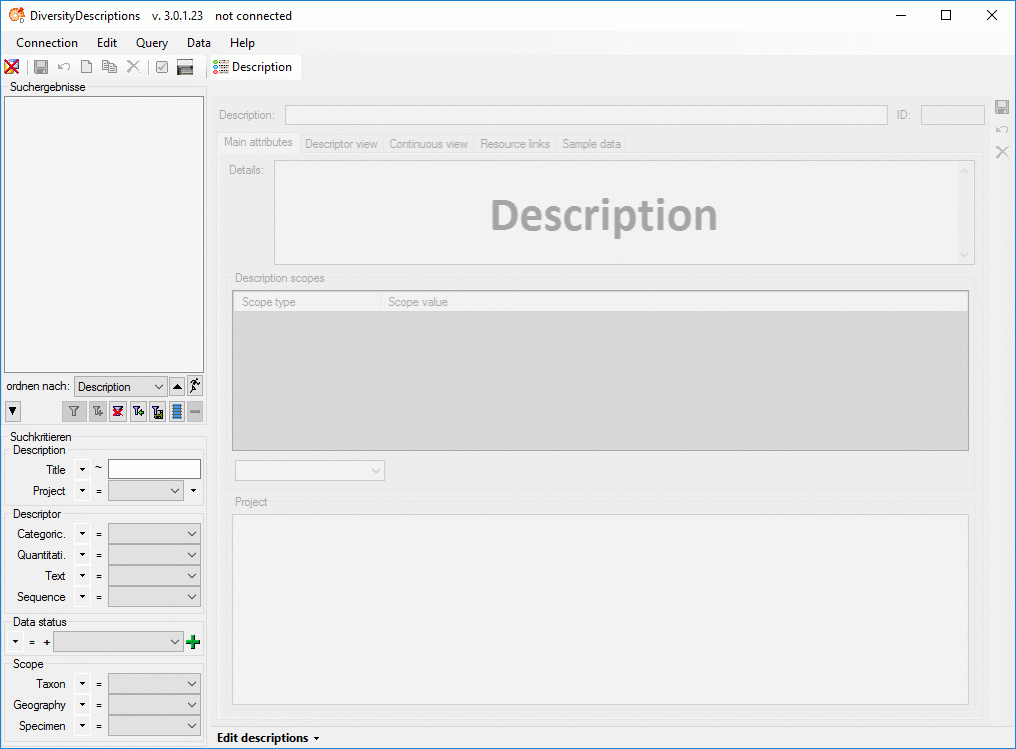1016x749 pixels.
Task: Open the Geography scope combo box
Action: coord(154,705)
